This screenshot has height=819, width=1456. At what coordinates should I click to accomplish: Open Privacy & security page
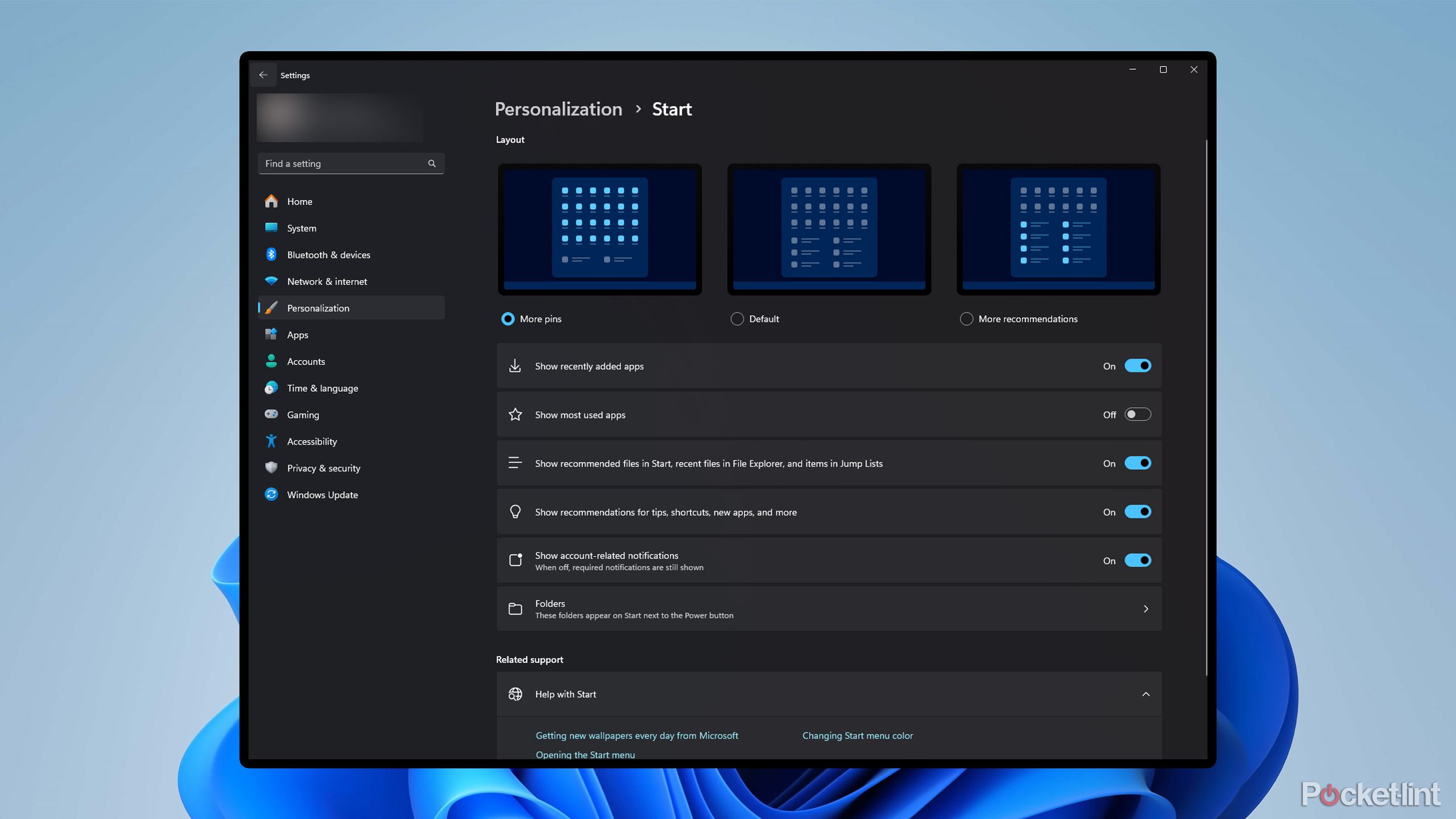click(351, 468)
